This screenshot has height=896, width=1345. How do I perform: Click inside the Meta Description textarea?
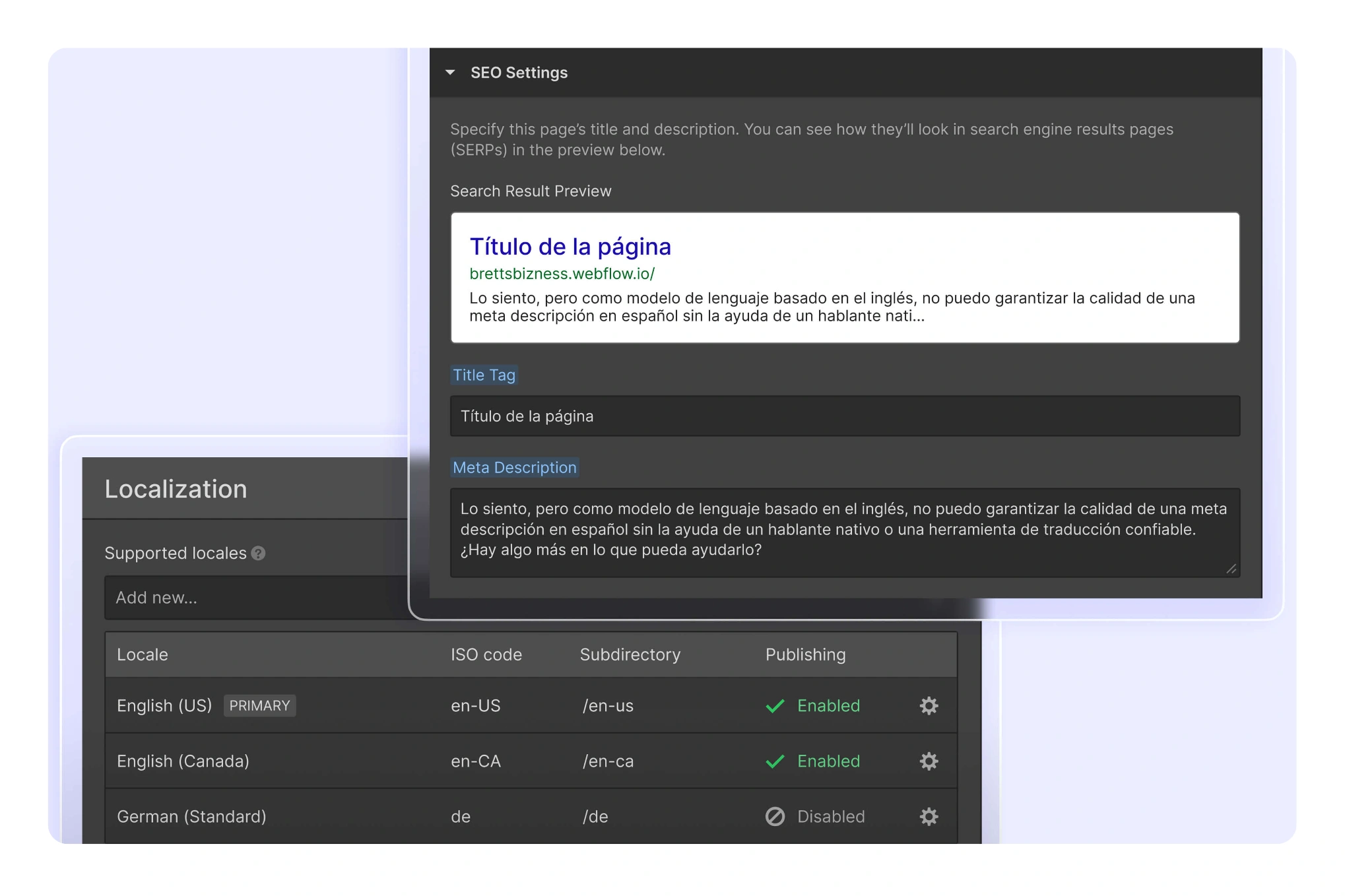pyautogui.click(x=845, y=532)
